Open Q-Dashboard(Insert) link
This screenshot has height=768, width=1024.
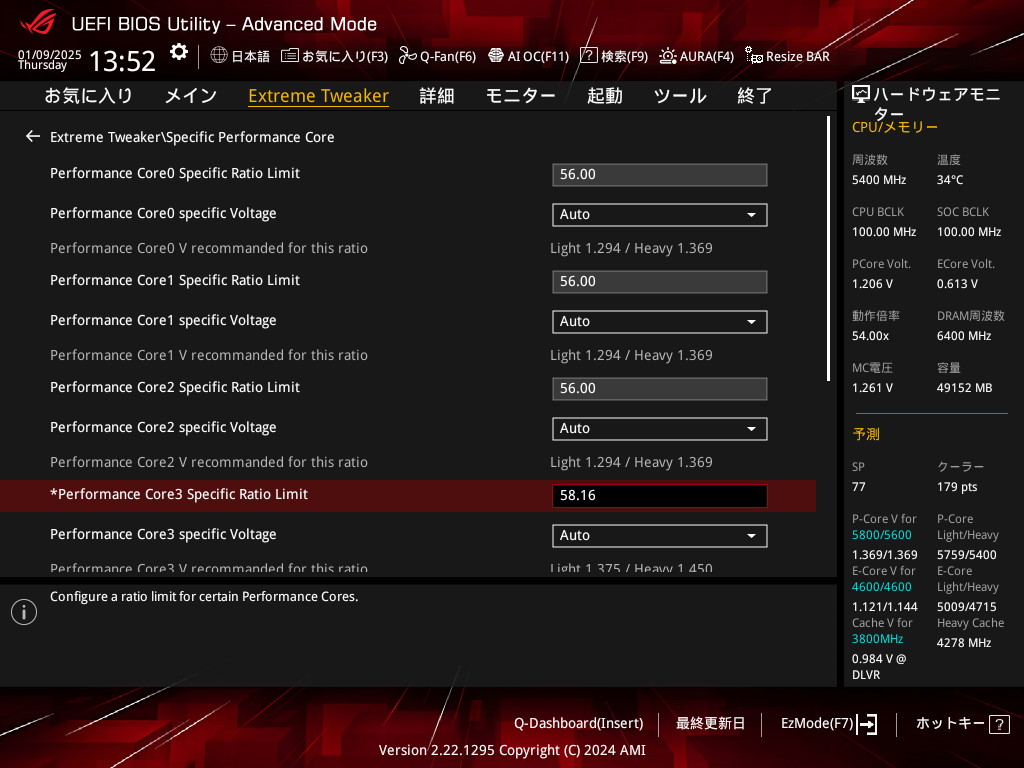point(578,723)
